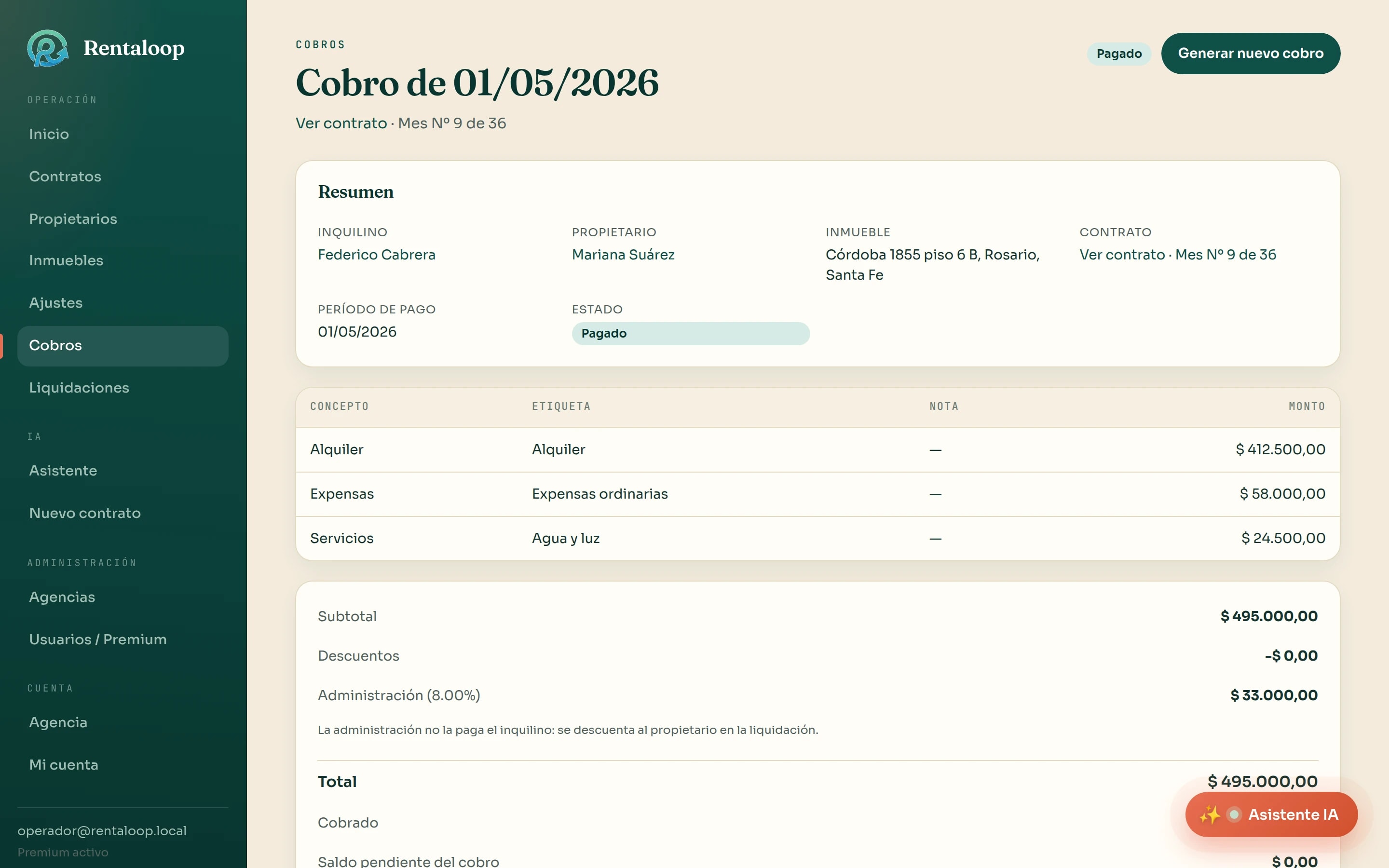Screen dimensions: 1389x868
Task: Click Nuevo contrato in sidebar
Action: [123, 513]
